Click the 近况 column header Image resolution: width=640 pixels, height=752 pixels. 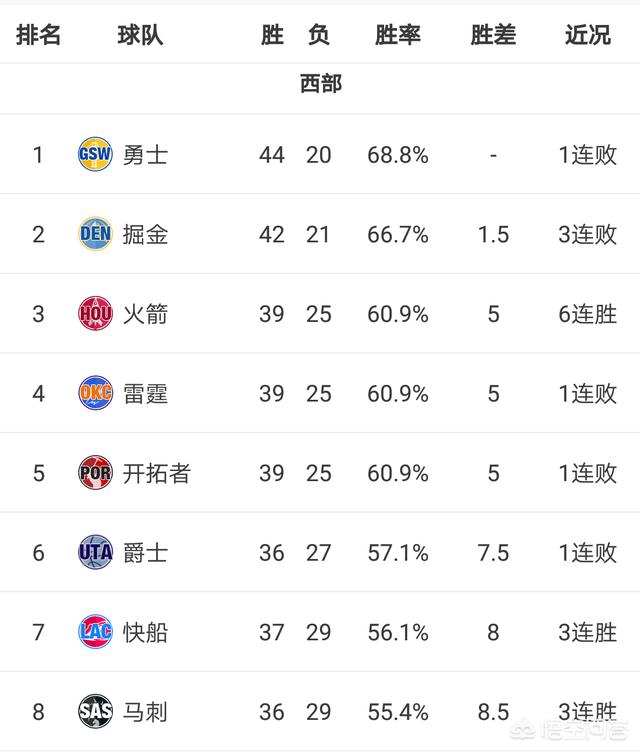588,35
